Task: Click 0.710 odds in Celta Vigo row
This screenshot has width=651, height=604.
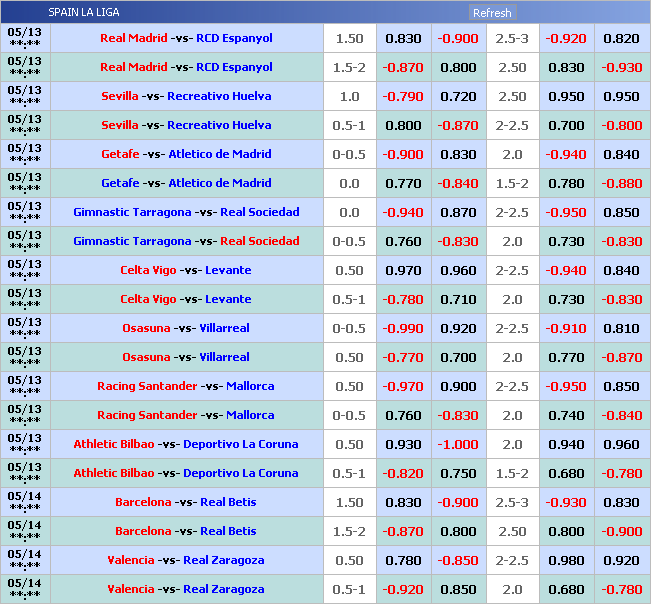Action: click(458, 299)
